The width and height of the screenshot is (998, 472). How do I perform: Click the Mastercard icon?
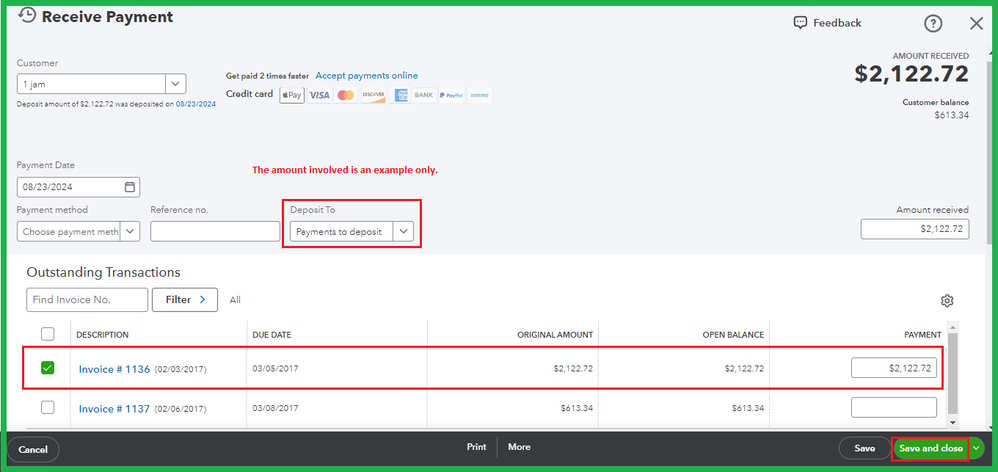click(x=346, y=95)
